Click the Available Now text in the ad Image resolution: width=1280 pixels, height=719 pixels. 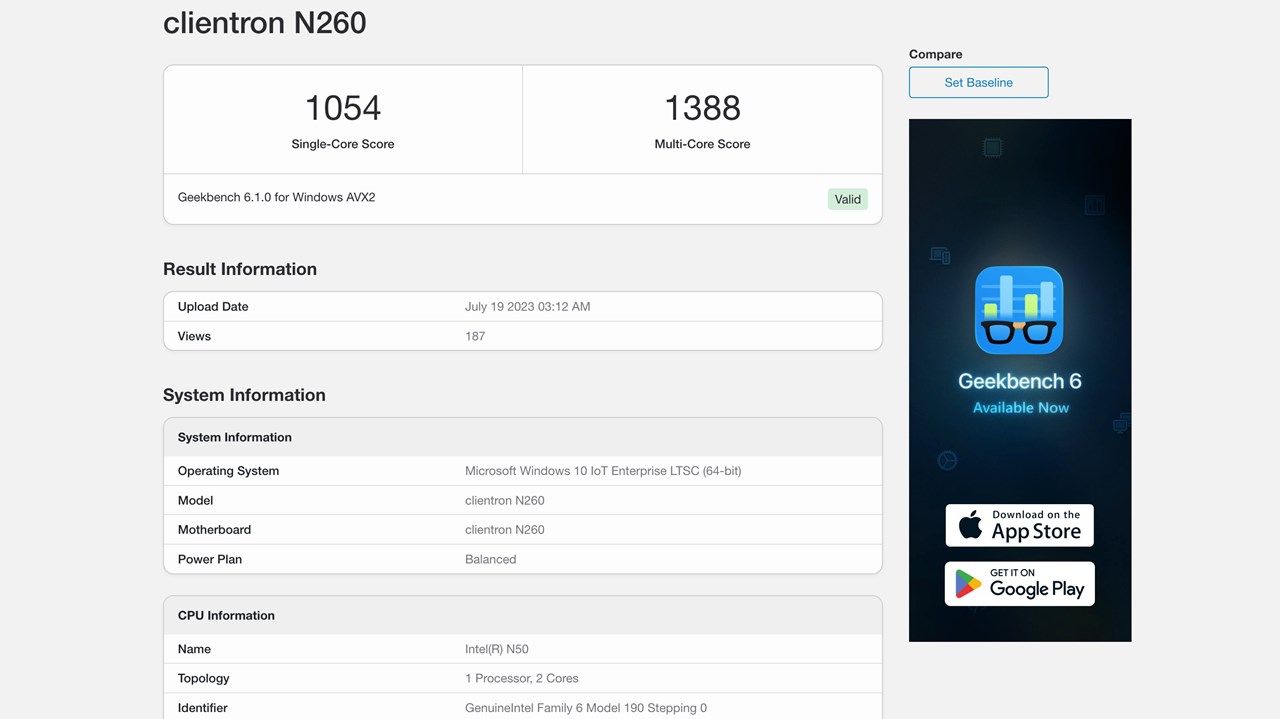tap(1019, 407)
